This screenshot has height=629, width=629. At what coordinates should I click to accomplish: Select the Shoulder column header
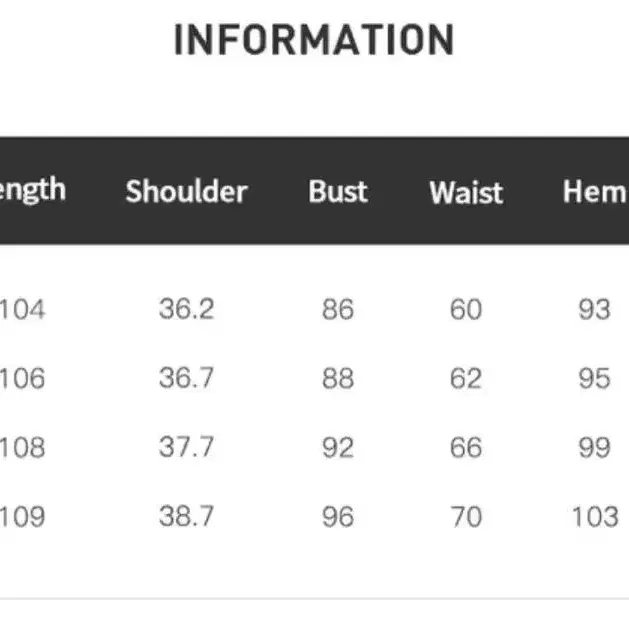click(186, 191)
